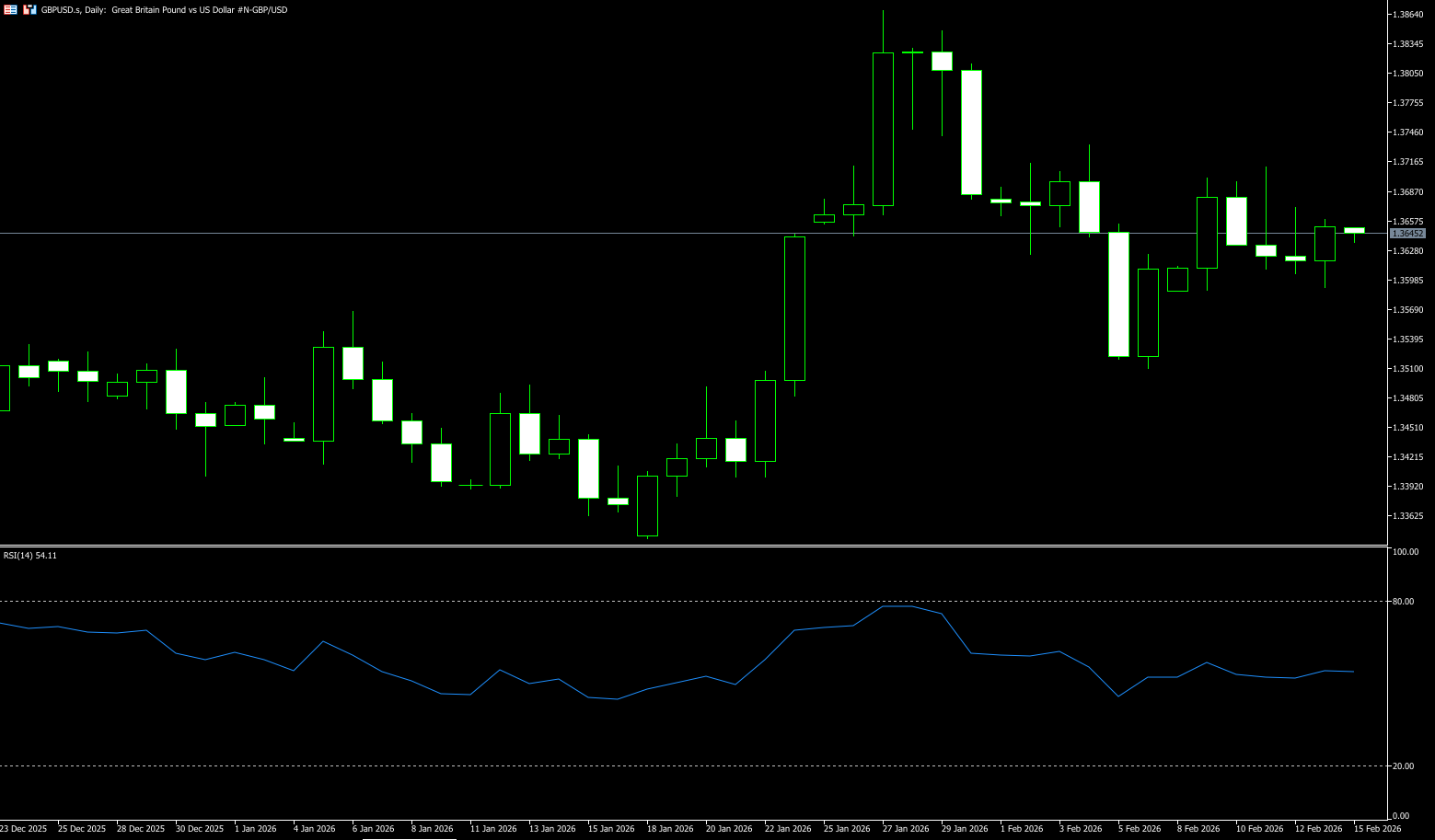Click the blue RSI line at its peak
Viewport: 1435px width, 840px height.
pyautogui.click(x=897, y=606)
